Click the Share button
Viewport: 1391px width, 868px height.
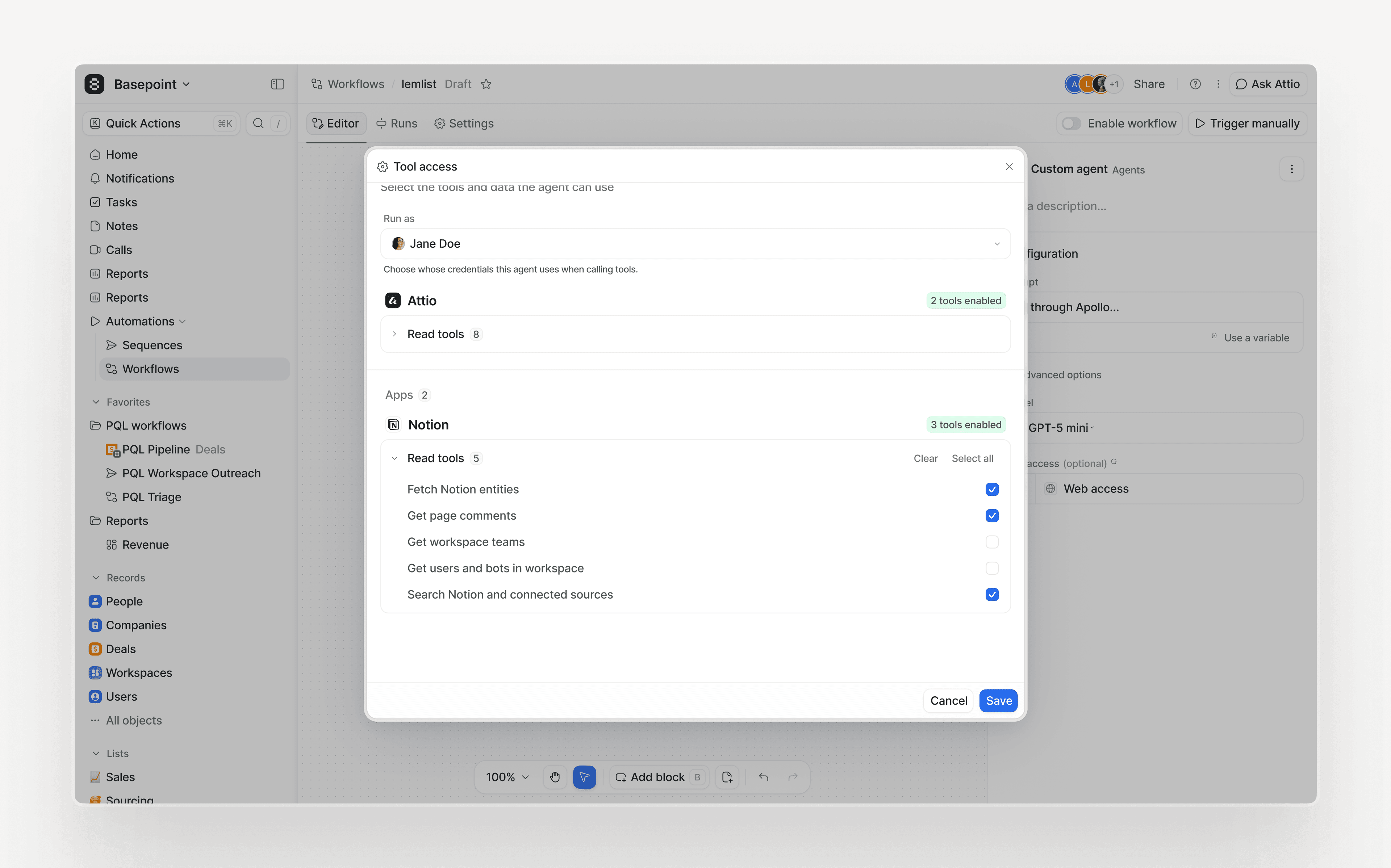click(1149, 84)
